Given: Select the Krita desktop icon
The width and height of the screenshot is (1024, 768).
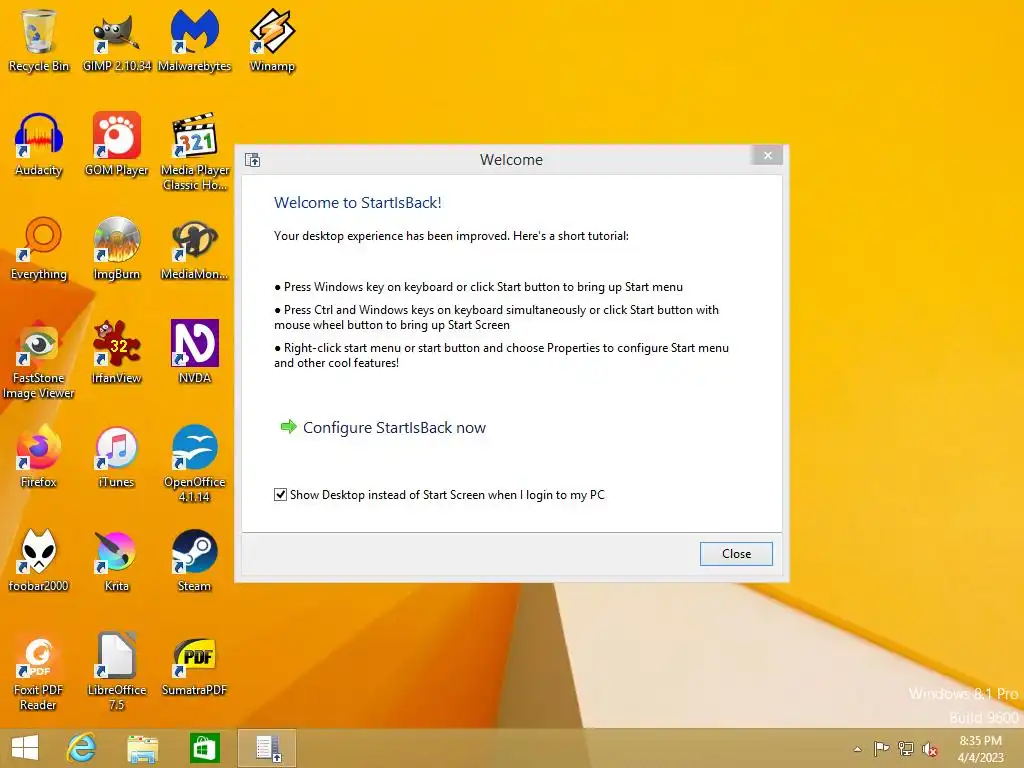Looking at the screenshot, I should [x=116, y=560].
